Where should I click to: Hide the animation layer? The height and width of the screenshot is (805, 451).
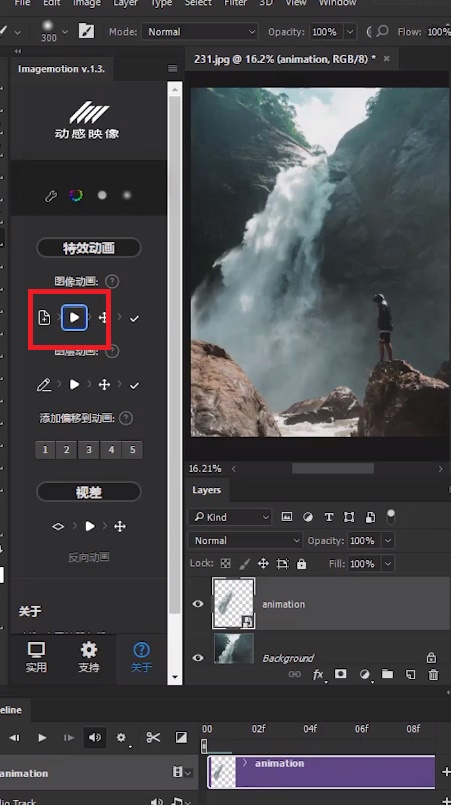click(x=198, y=604)
